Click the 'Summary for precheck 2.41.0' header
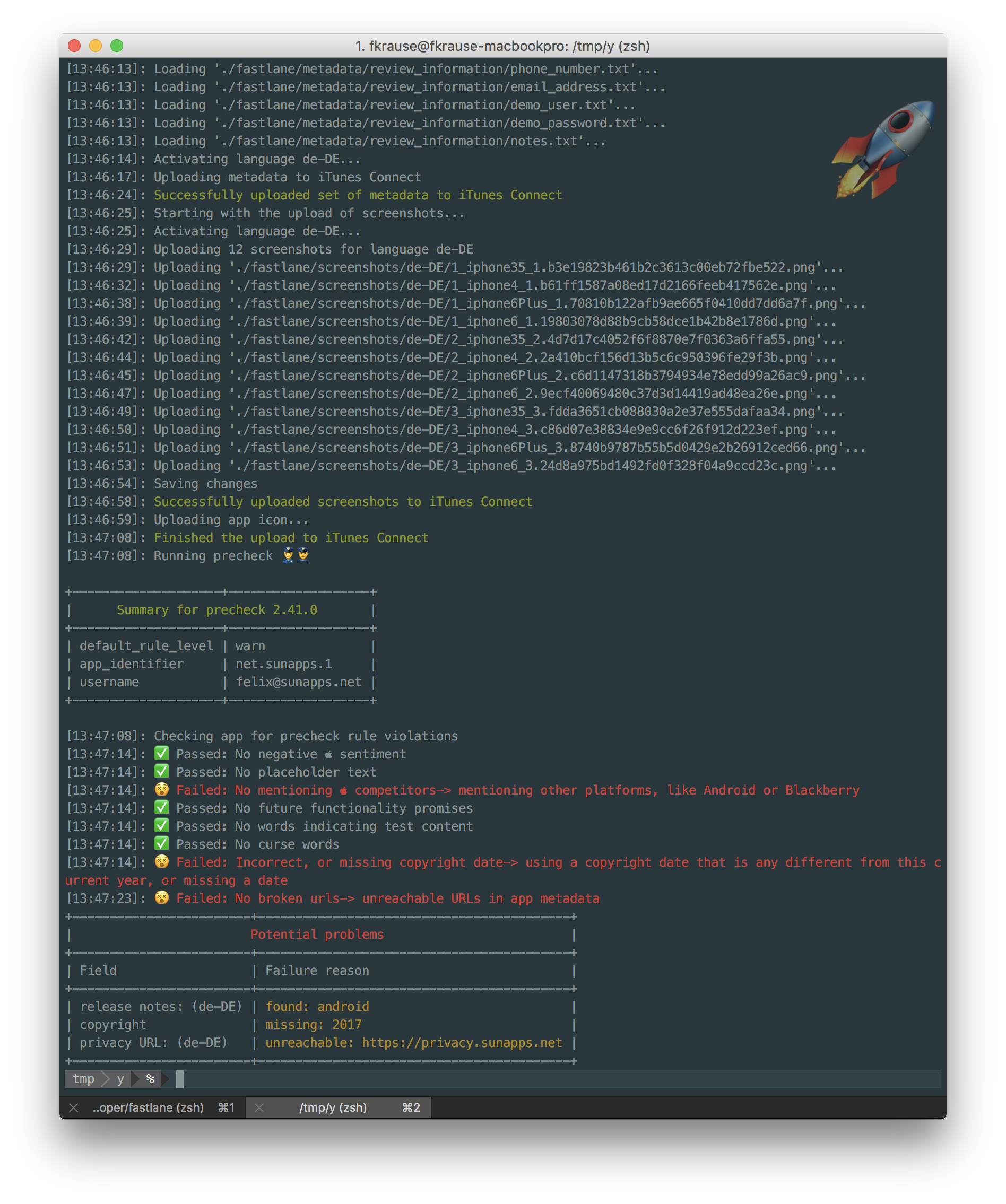The height and width of the screenshot is (1204, 1006). [x=217, y=609]
